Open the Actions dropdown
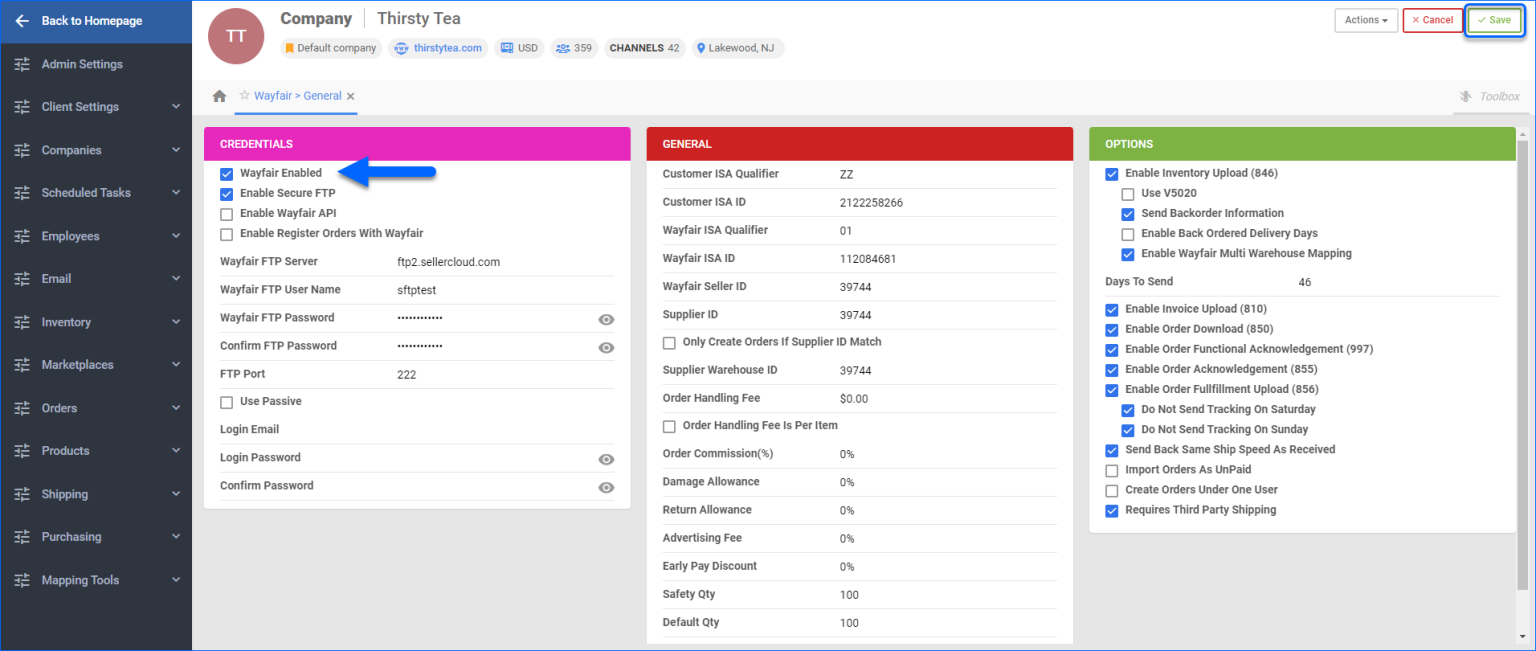Viewport: 1536px width, 651px height. [x=1365, y=20]
